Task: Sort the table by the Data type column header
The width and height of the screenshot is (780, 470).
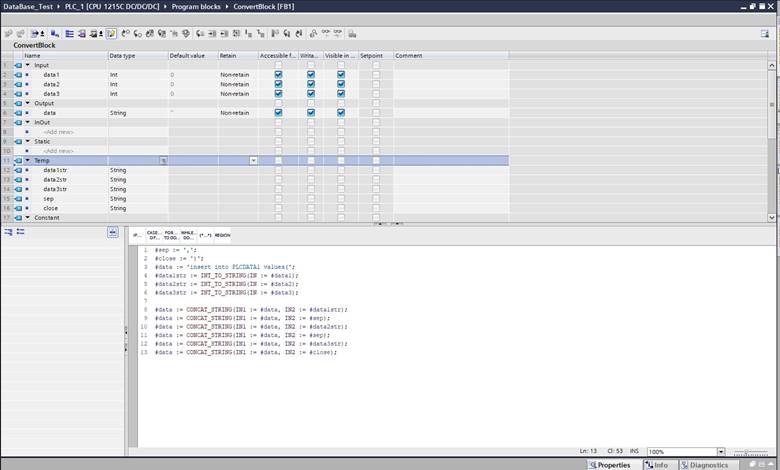Action: click(137, 55)
